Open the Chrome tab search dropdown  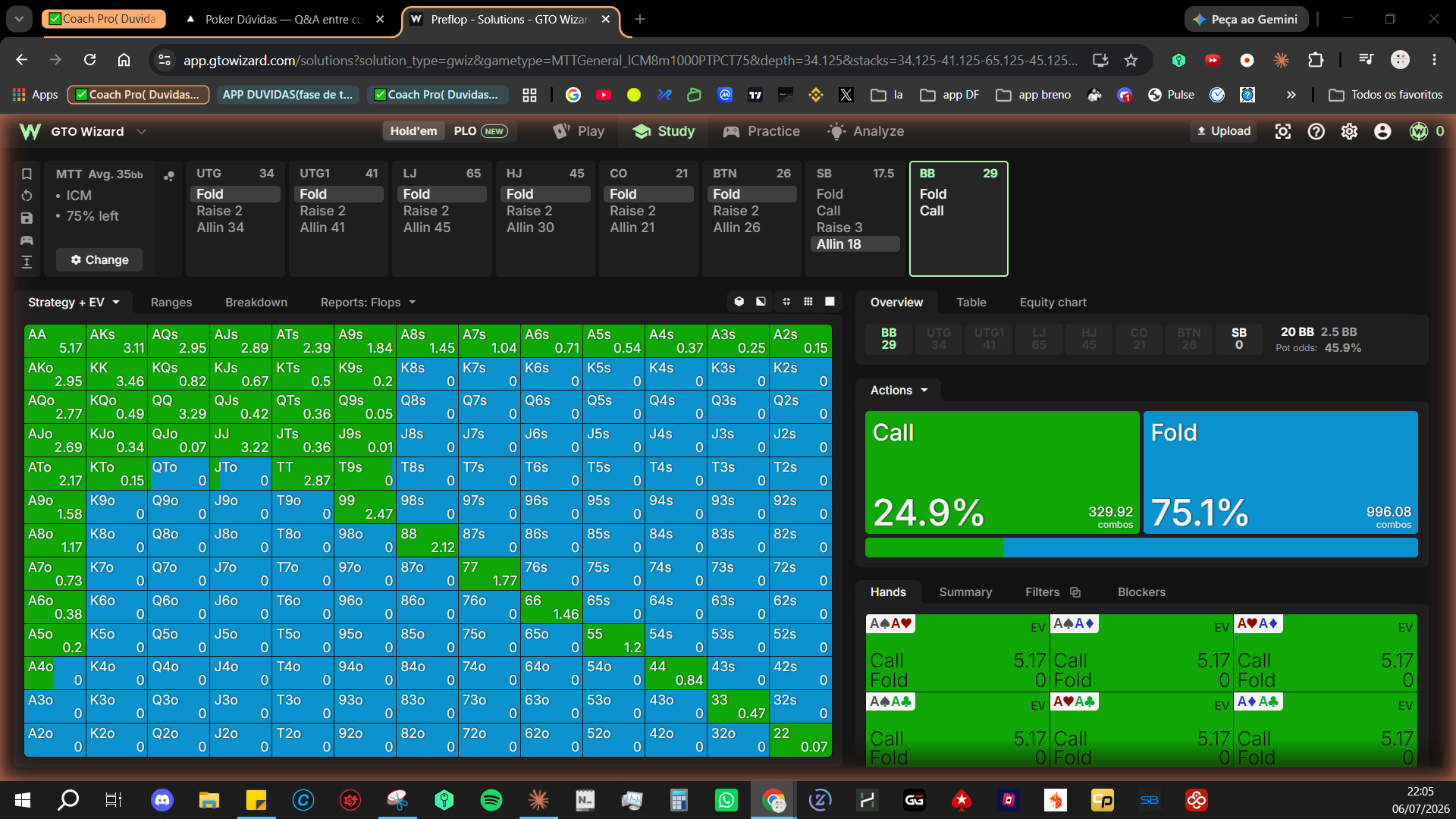[19, 19]
